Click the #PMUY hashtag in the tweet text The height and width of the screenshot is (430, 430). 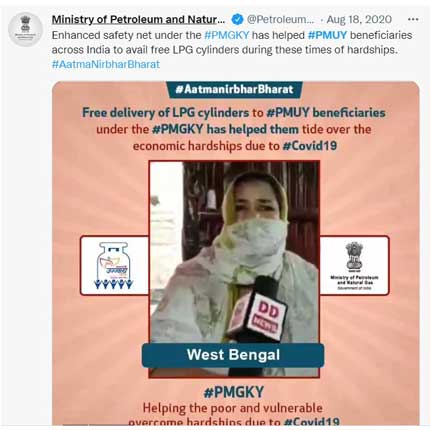(x=327, y=35)
